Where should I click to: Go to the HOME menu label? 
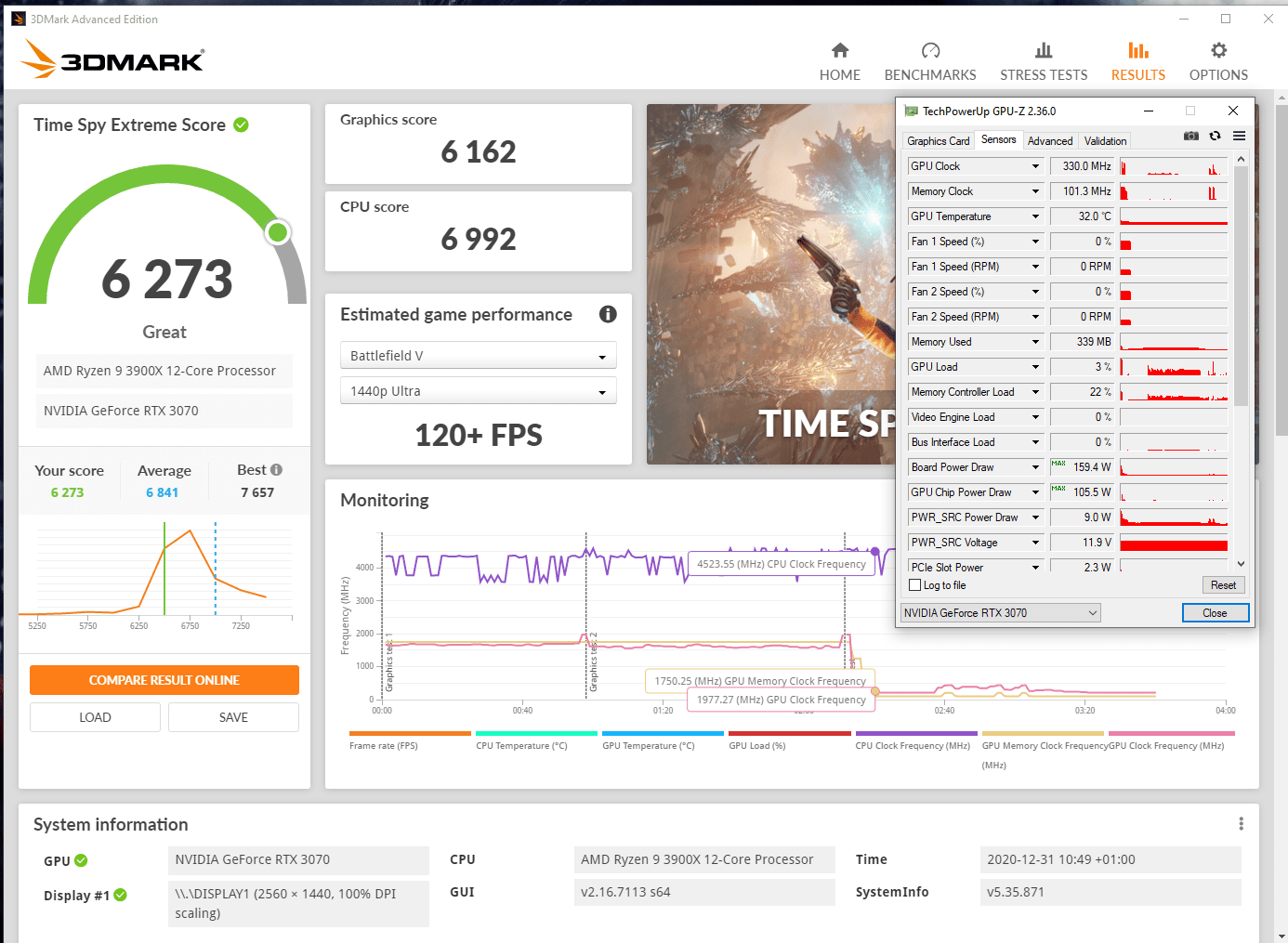click(840, 75)
